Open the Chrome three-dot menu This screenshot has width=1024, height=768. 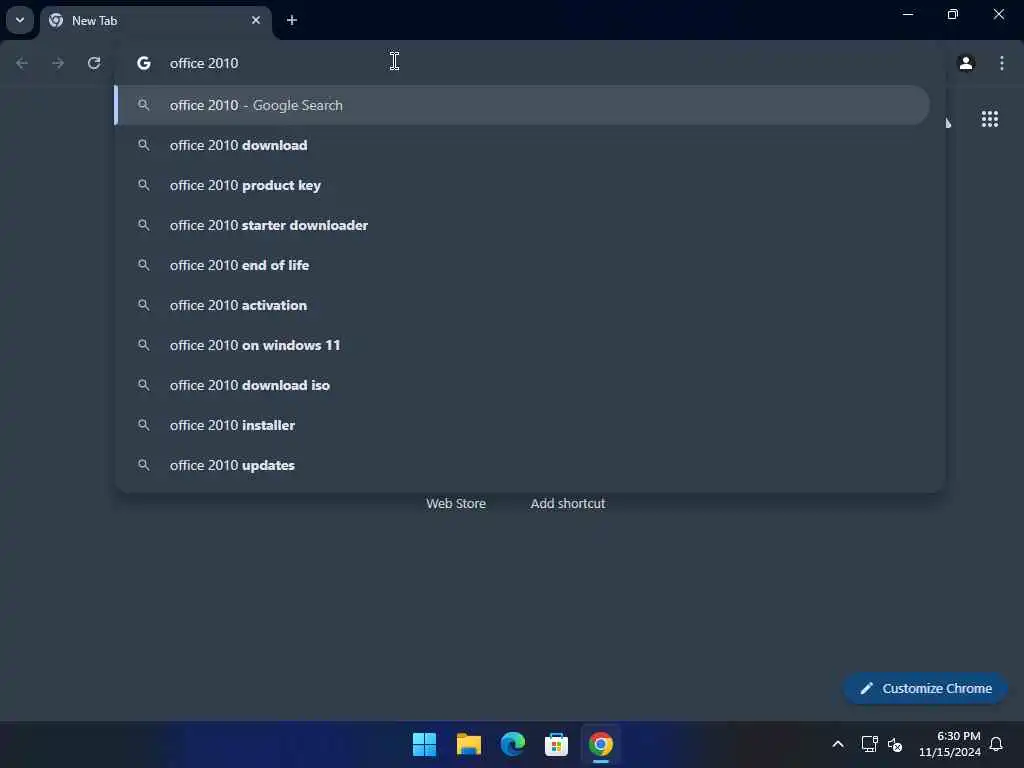(1001, 63)
